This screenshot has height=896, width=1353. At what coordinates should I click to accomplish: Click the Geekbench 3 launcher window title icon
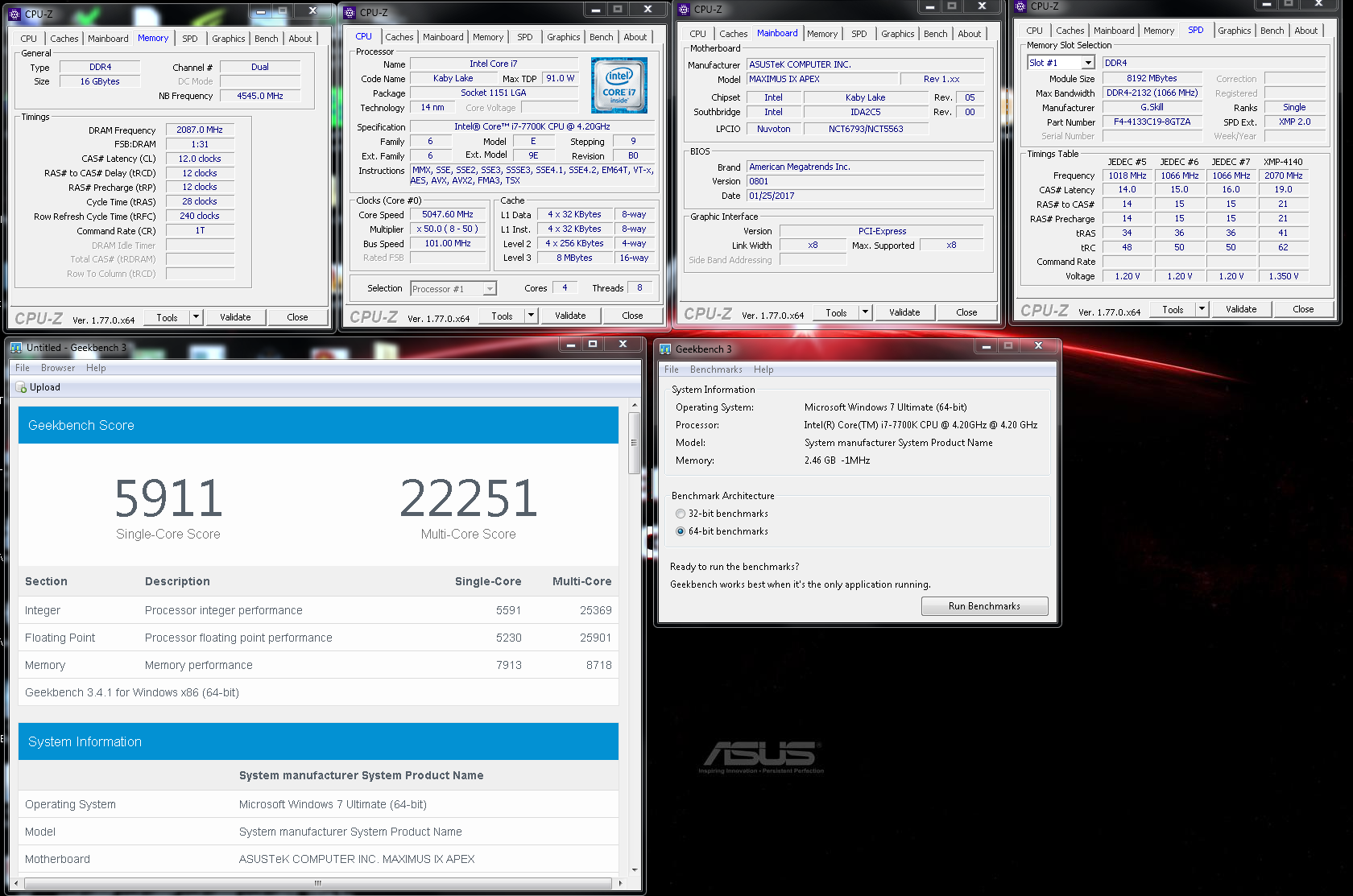click(x=665, y=349)
